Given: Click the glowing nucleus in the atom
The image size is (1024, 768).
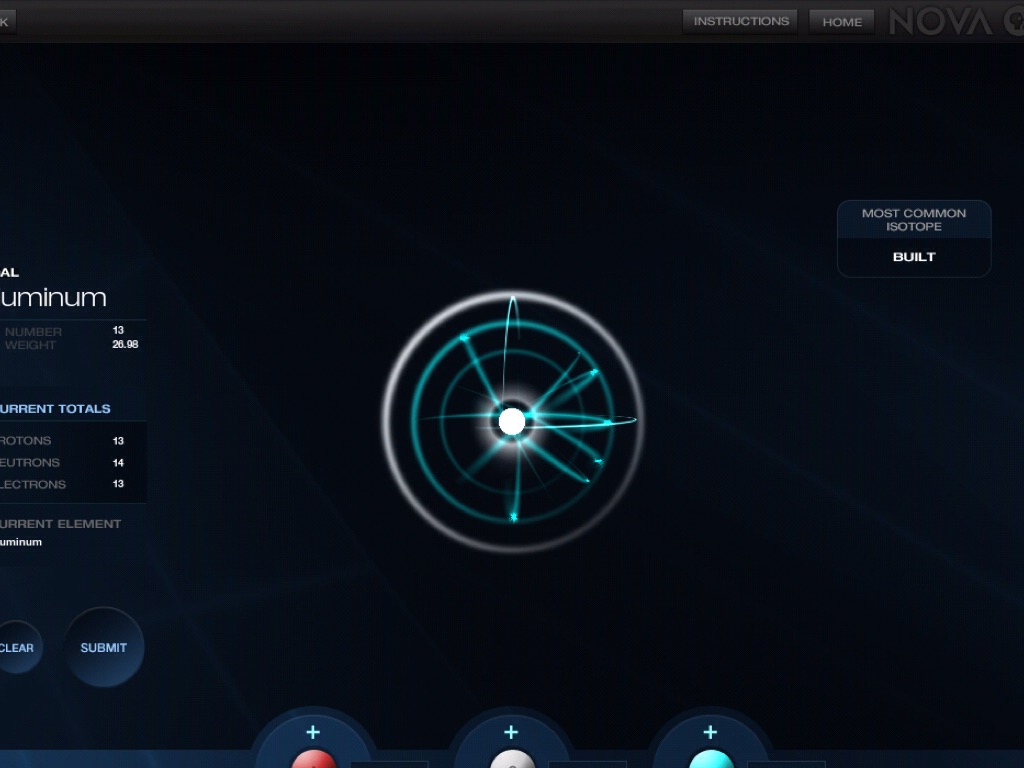Looking at the screenshot, I should [x=512, y=421].
